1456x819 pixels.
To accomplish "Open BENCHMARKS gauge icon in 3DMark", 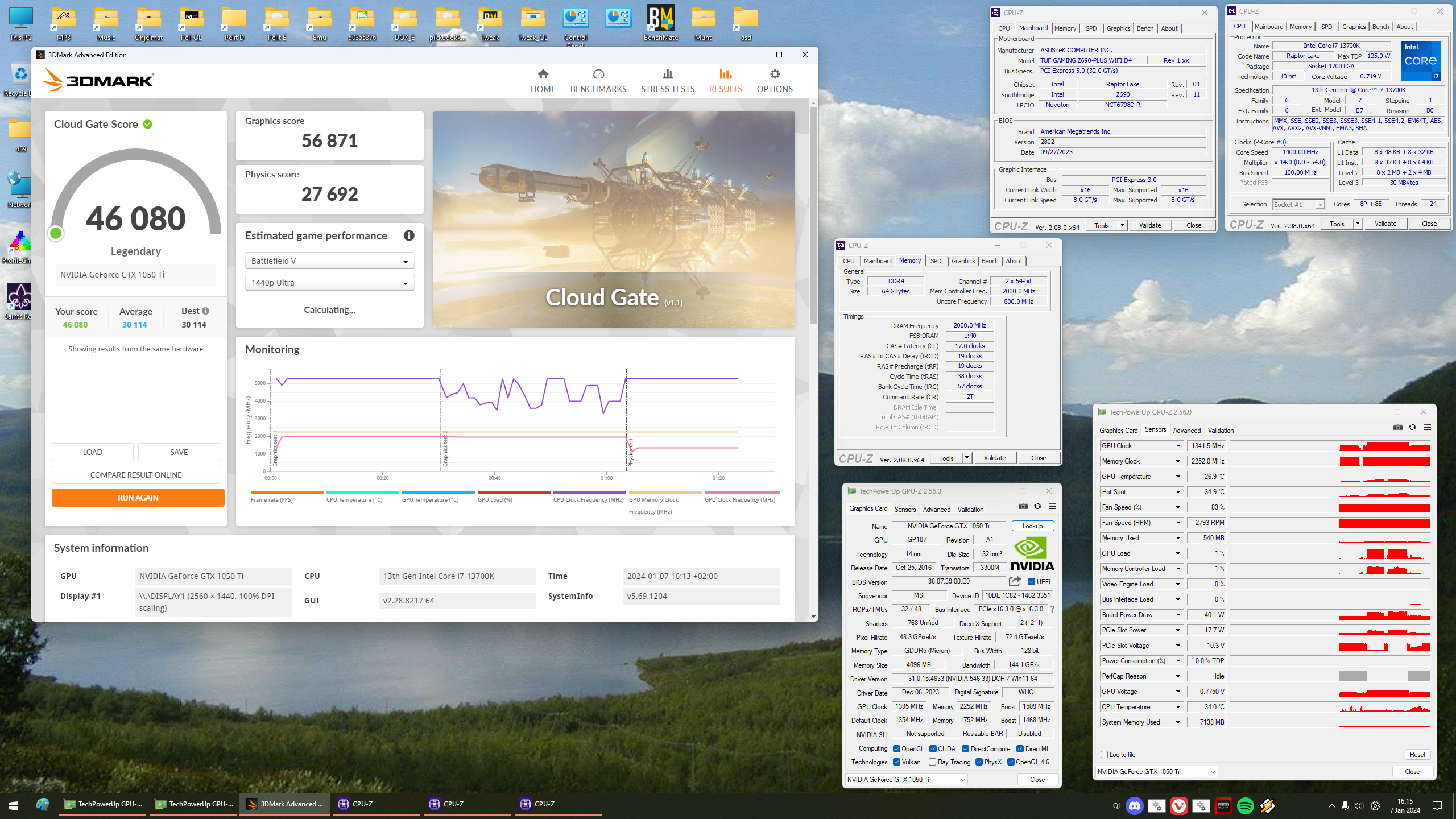I will tap(598, 75).
